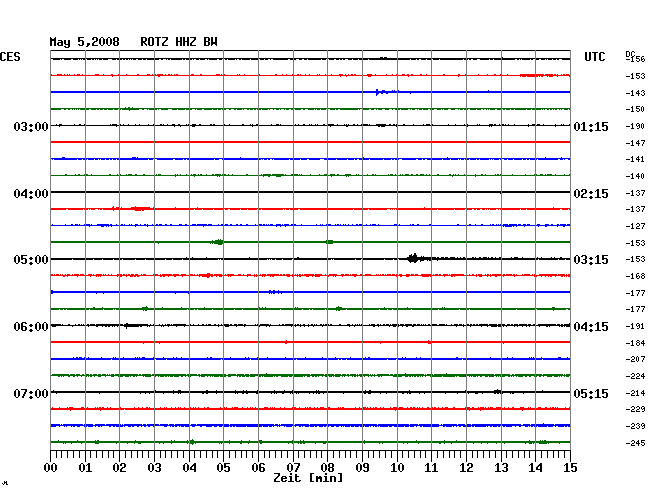Click the DC offset value "-141"
Screen dimensions: 650x494
[x=635, y=160]
